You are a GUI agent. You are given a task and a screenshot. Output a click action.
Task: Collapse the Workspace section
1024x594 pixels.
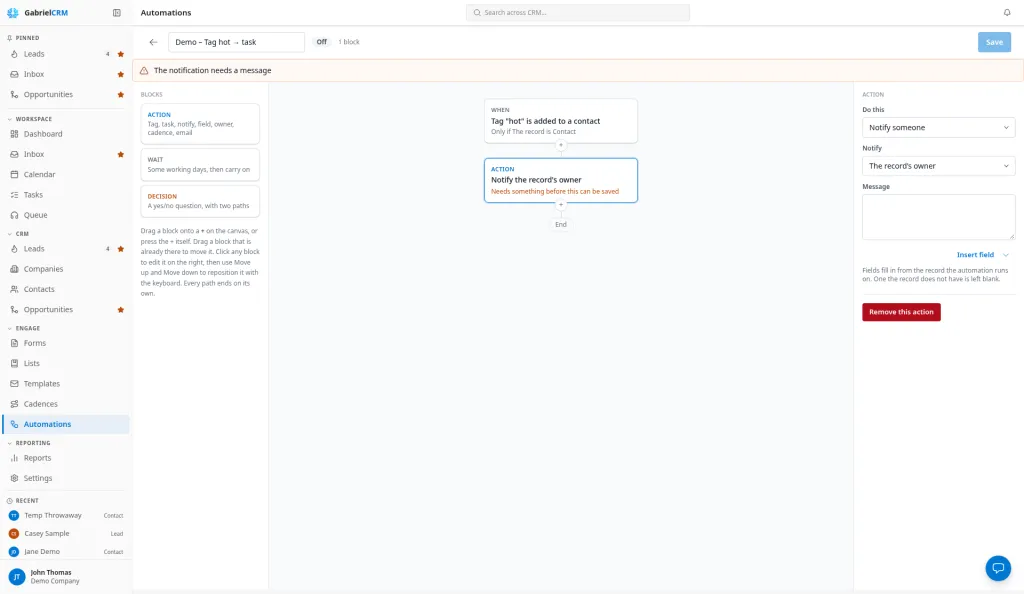(x=9, y=119)
